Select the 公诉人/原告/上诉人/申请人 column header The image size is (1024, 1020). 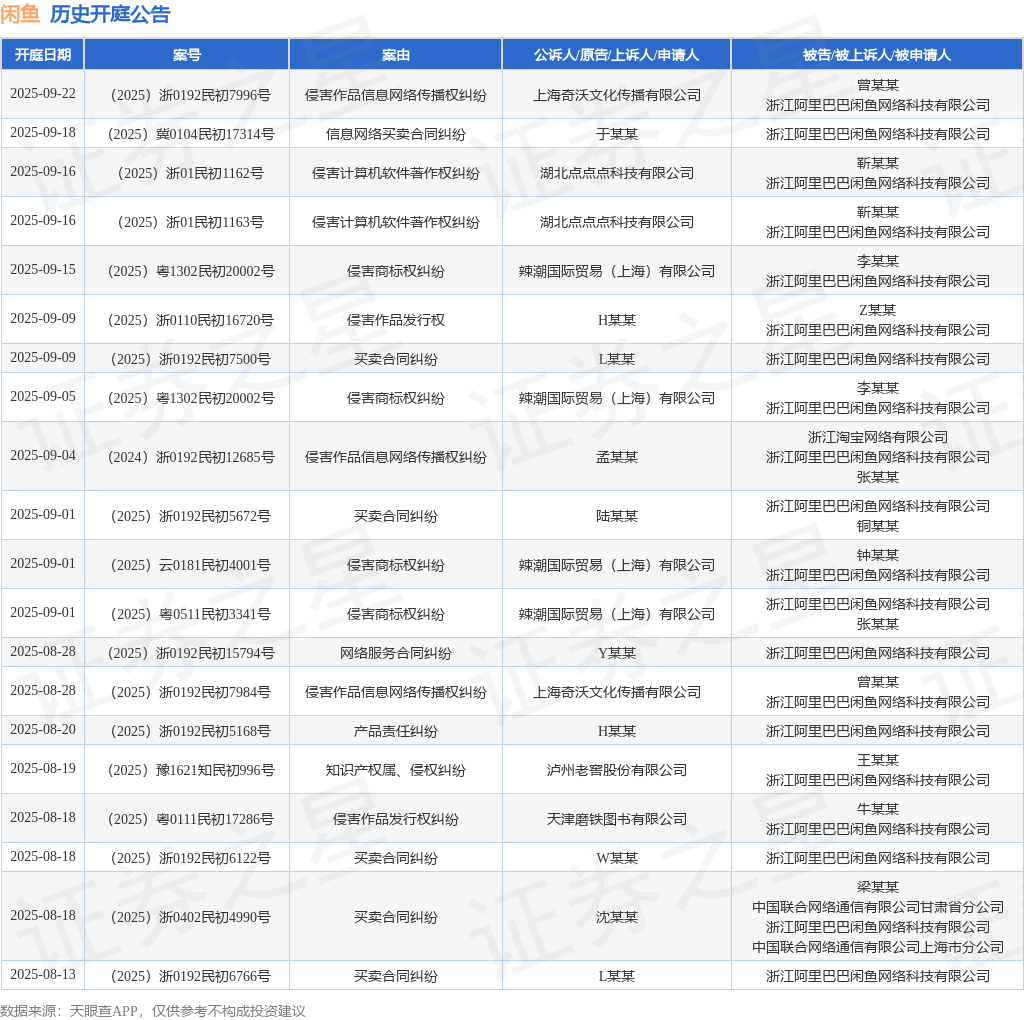click(x=616, y=54)
